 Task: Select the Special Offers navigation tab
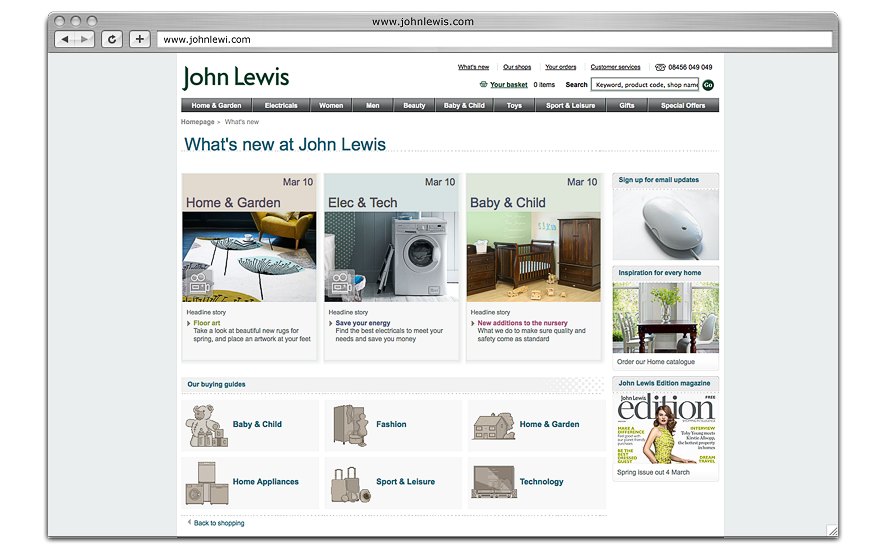point(683,105)
